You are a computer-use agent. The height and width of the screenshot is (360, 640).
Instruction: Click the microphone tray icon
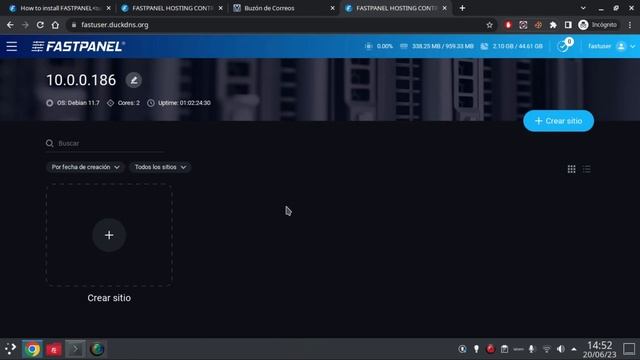[x=531, y=349]
